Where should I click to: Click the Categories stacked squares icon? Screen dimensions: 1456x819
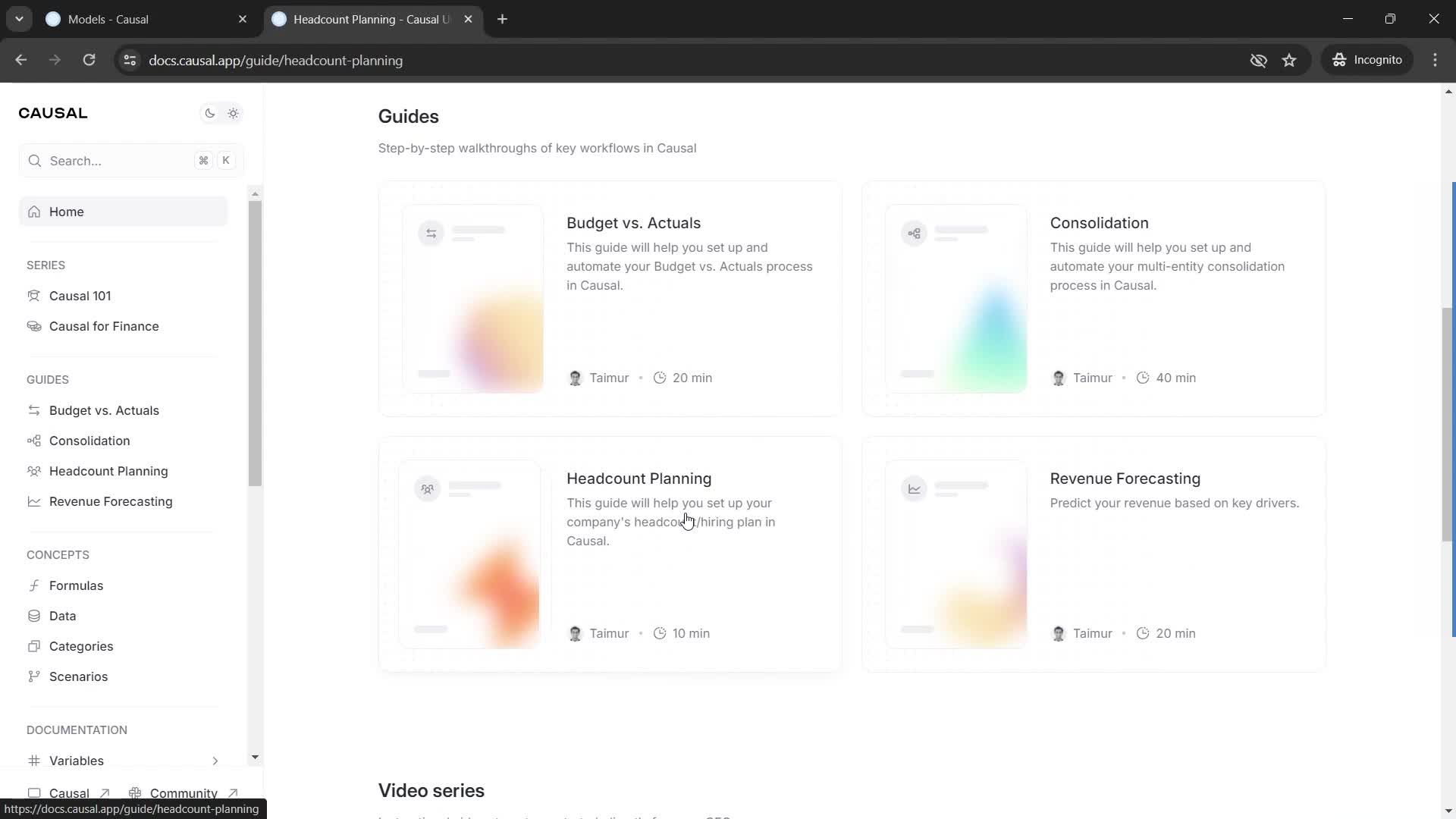point(34,646)
